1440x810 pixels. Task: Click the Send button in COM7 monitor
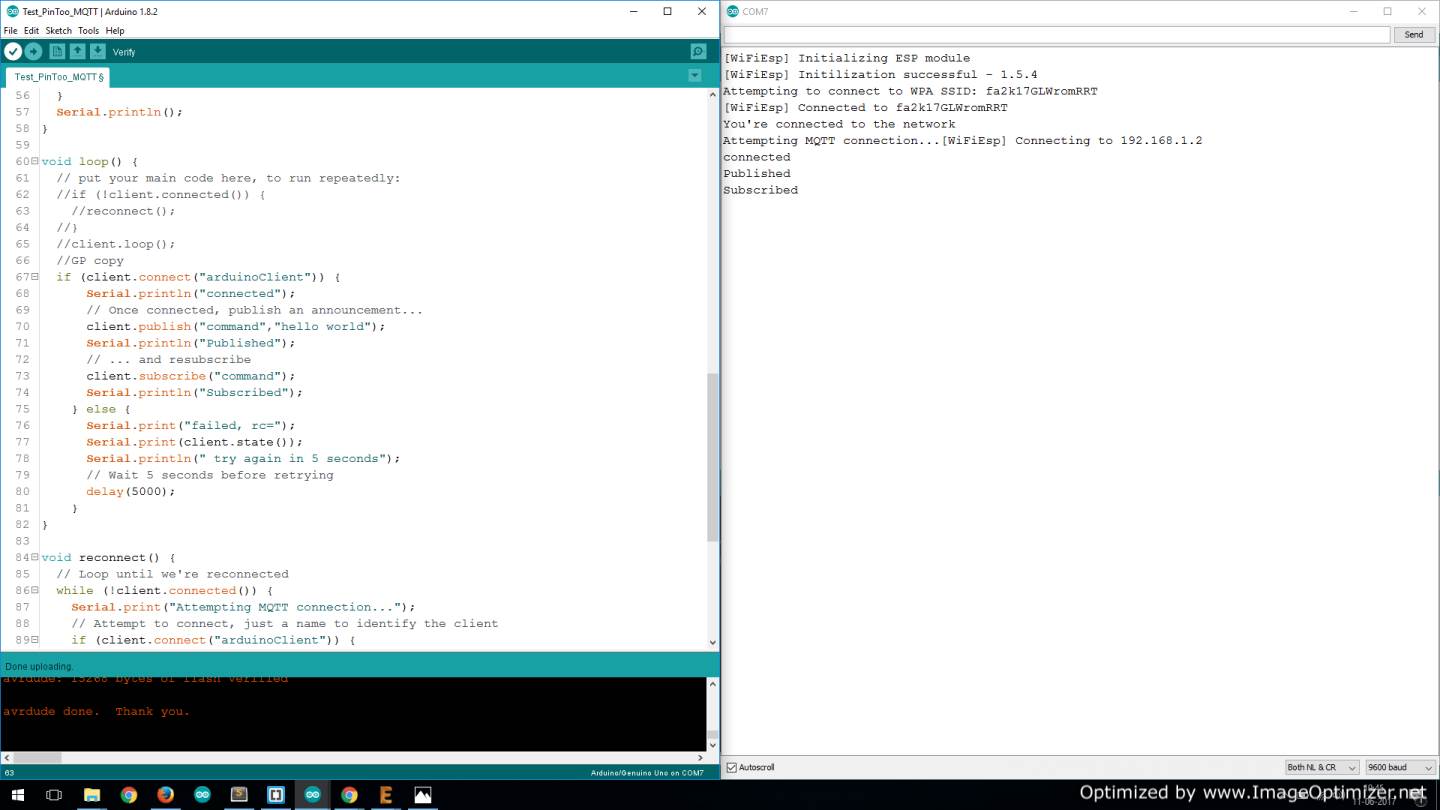(x=1414, y=34)
